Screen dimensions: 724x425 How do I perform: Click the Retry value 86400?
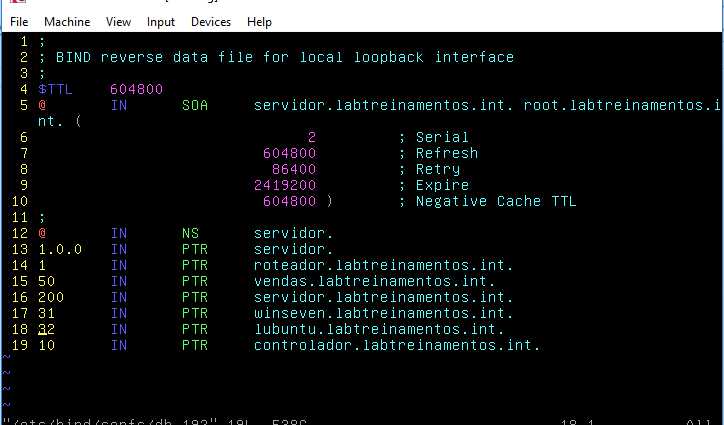(294, 169)
